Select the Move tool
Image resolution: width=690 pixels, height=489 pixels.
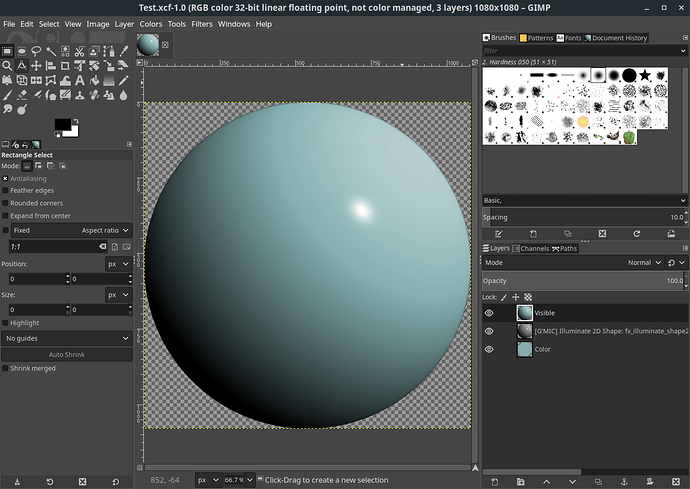[x=37, y=65]
